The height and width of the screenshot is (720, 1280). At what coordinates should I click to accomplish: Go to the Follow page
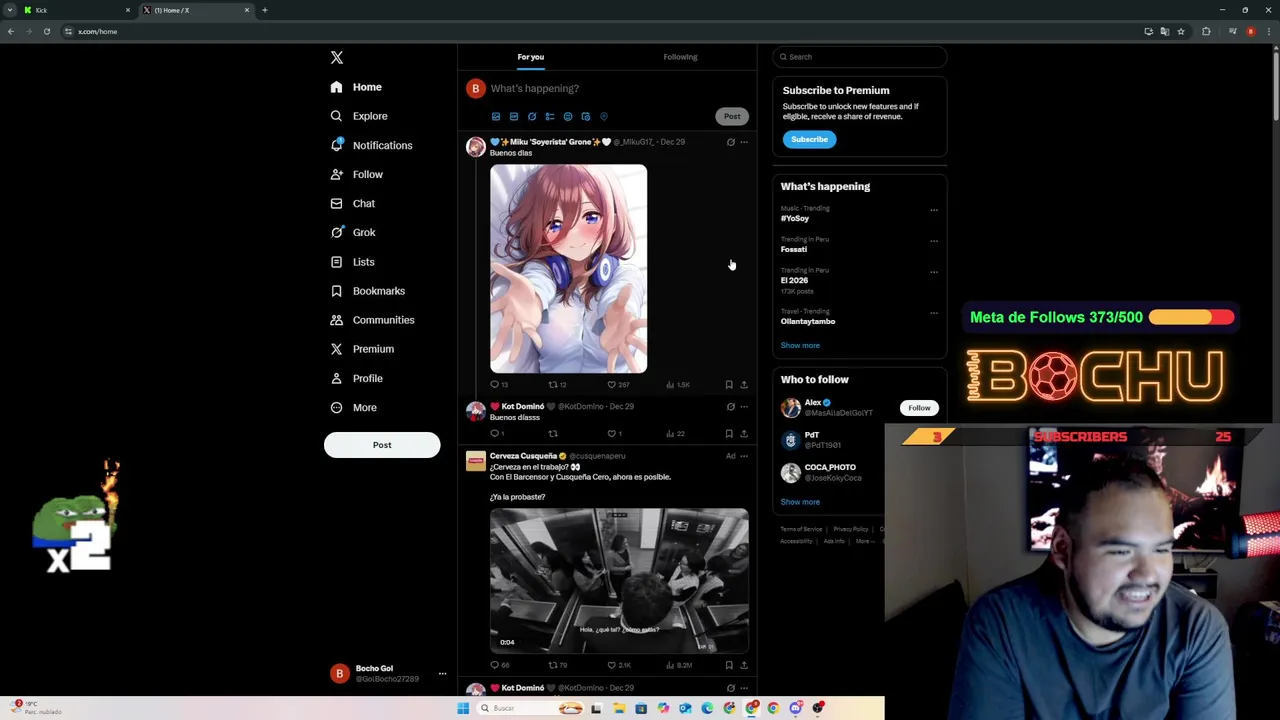click(357, 174)
